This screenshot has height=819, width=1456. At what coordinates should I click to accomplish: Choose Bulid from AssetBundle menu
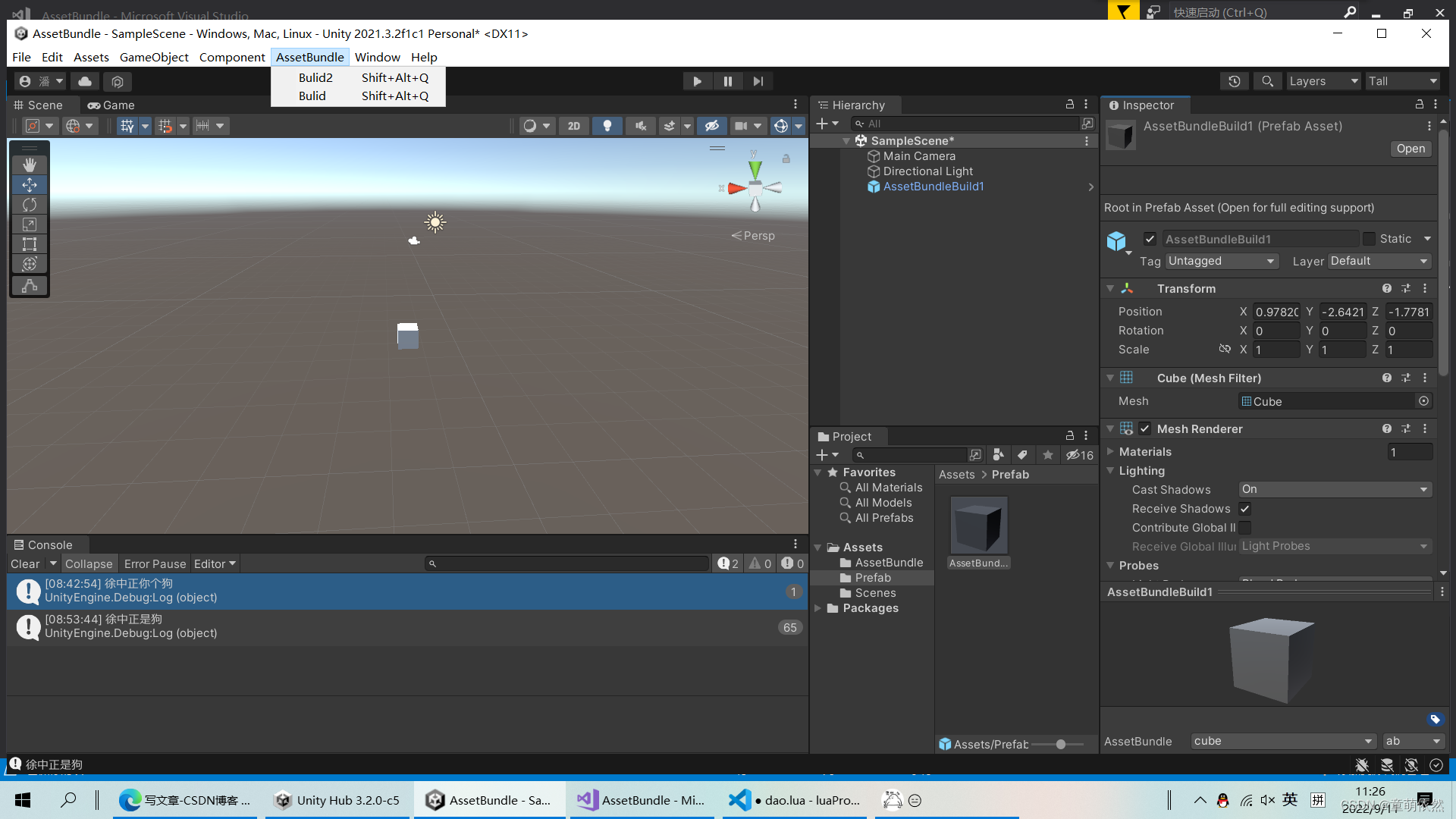click(358, 96)
